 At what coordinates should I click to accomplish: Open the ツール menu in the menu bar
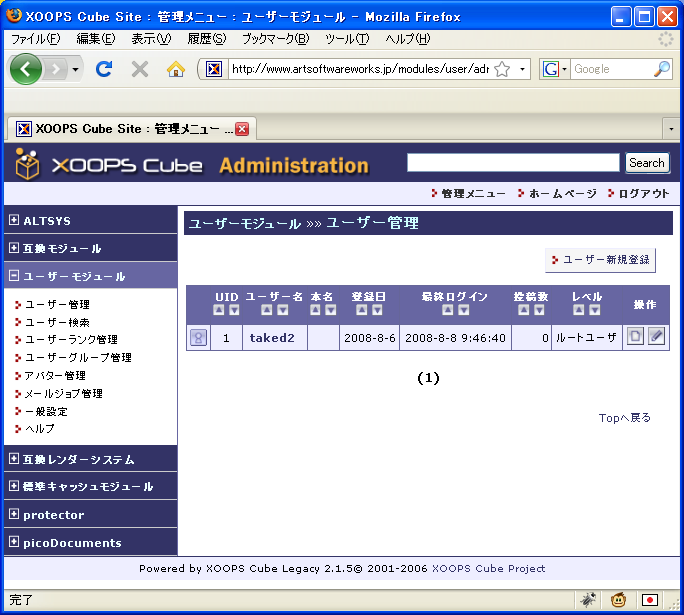click(347, 39)
